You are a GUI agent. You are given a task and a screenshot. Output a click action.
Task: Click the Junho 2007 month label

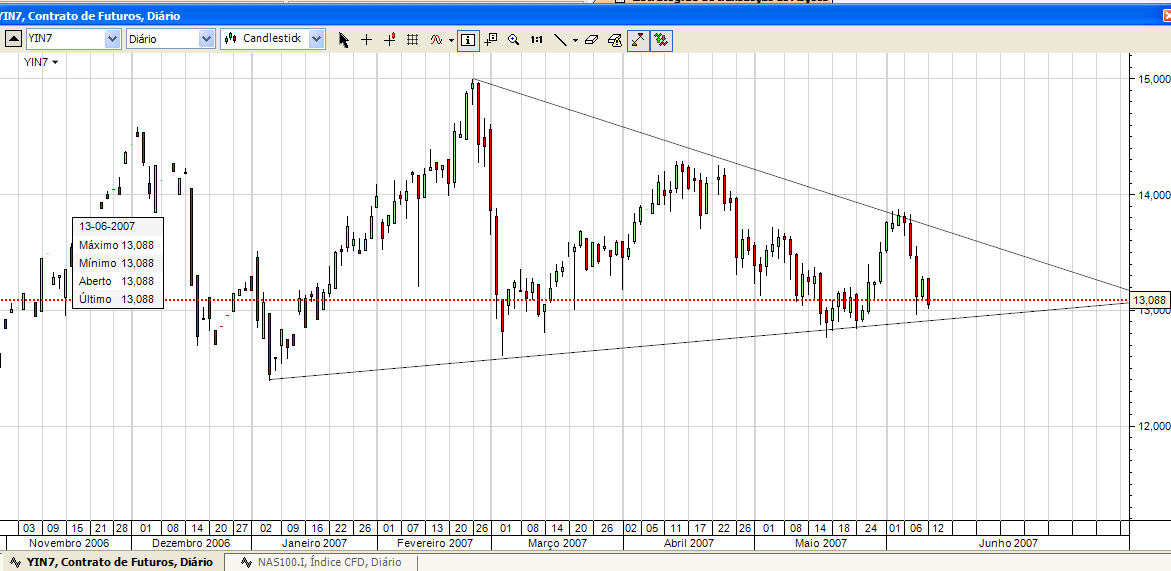coord(1007,543)
